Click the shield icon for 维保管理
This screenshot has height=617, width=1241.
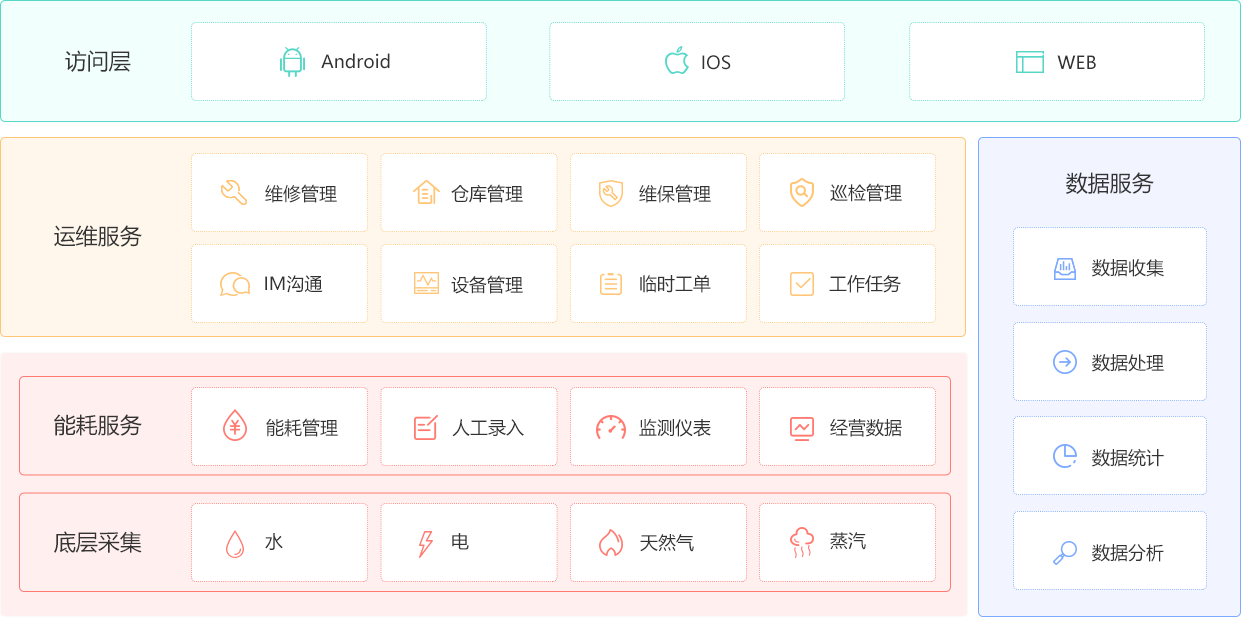pyautogui.click(x=611, y=193)
